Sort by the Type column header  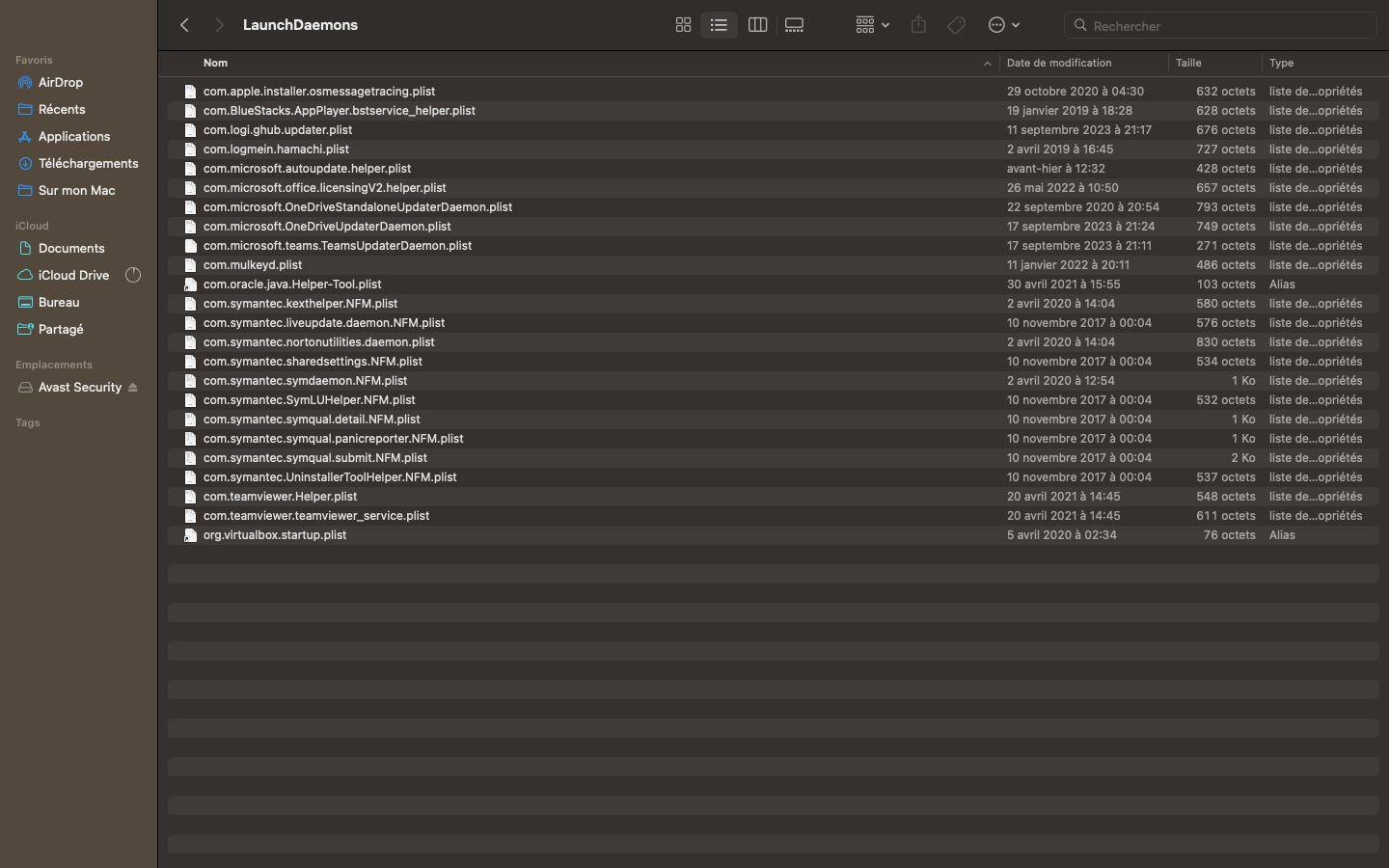[x=1281, y=63]
